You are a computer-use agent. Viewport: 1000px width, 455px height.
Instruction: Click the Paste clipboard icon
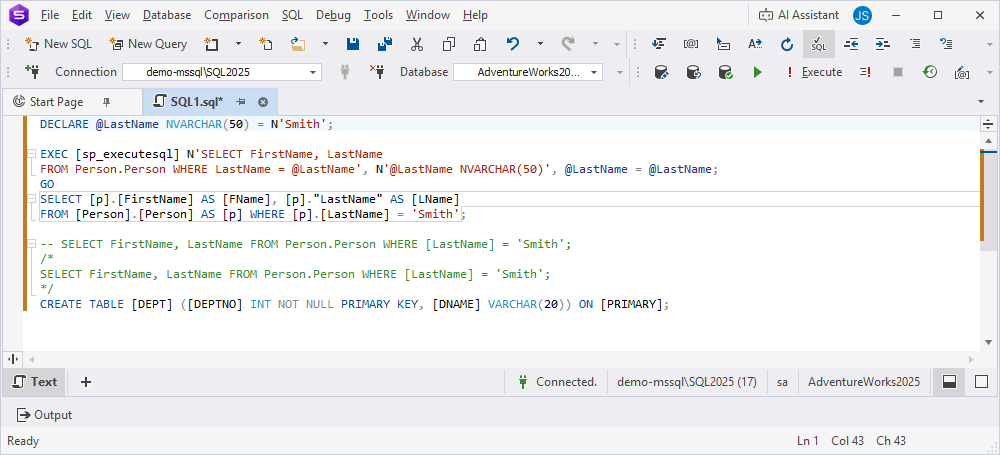click(480, 44)
